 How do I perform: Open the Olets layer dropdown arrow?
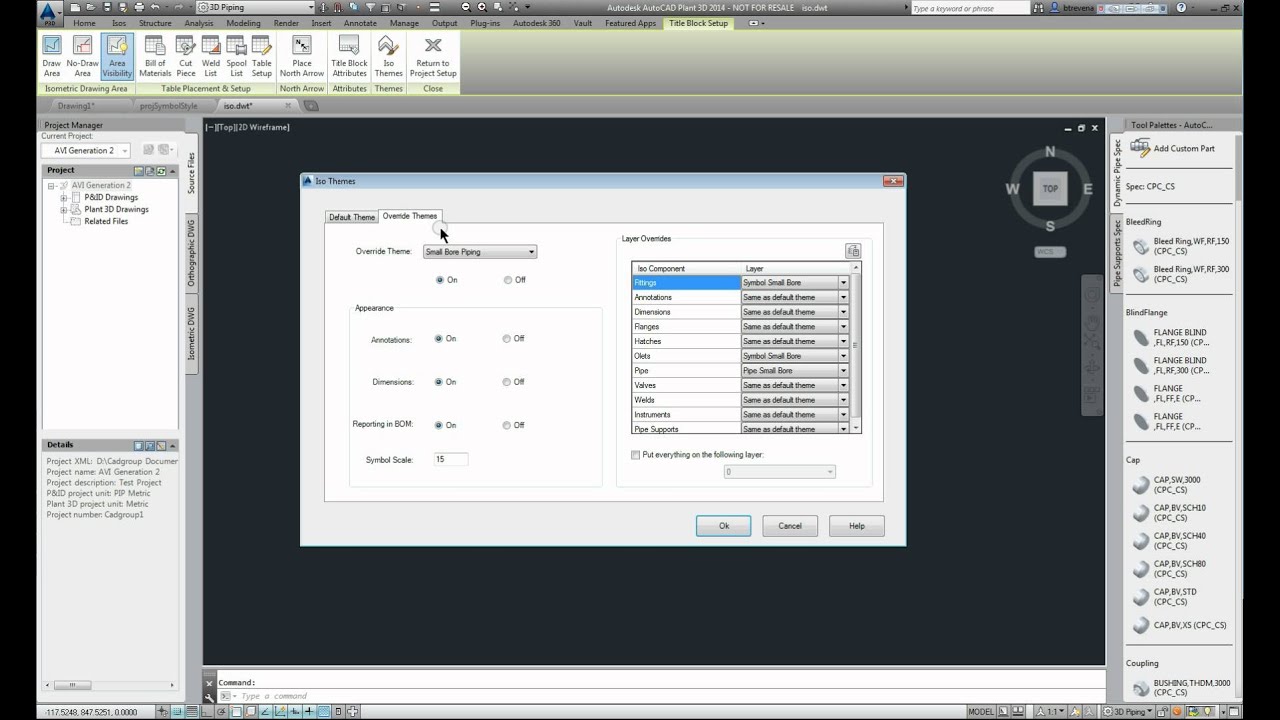[x=843, y=356]
